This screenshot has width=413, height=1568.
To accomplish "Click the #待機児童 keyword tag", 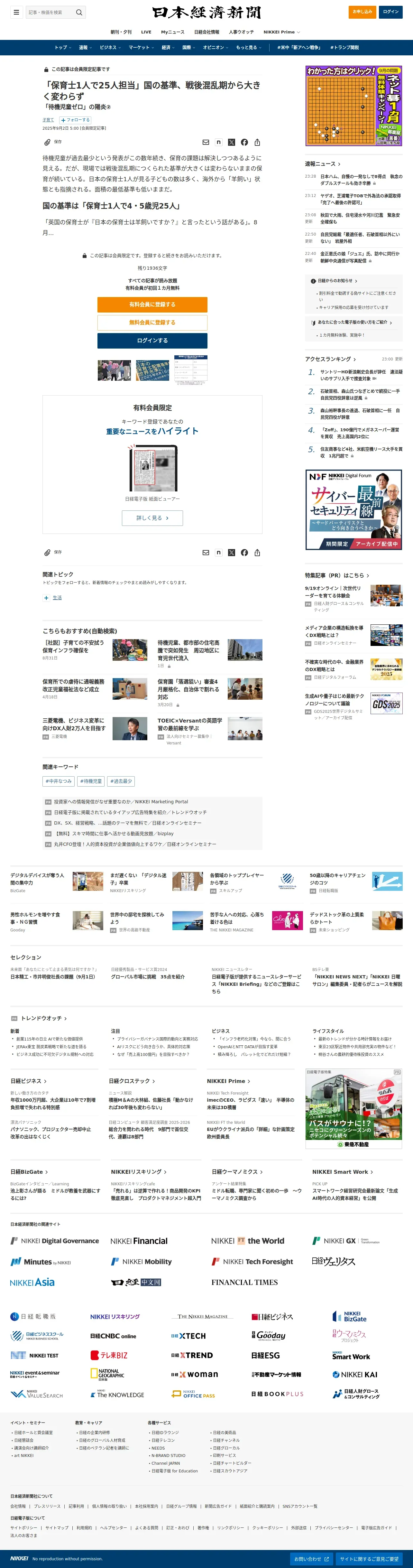I will click(91, 781).
